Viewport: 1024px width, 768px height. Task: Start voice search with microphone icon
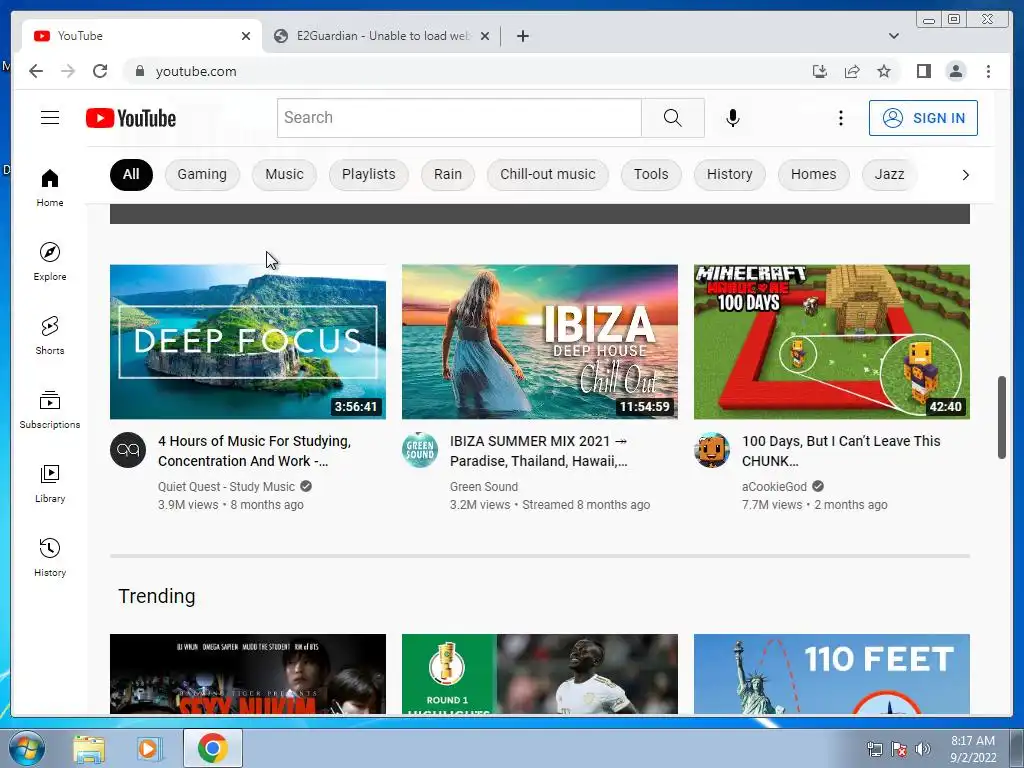pyautogui.click(x=733, y=118)
